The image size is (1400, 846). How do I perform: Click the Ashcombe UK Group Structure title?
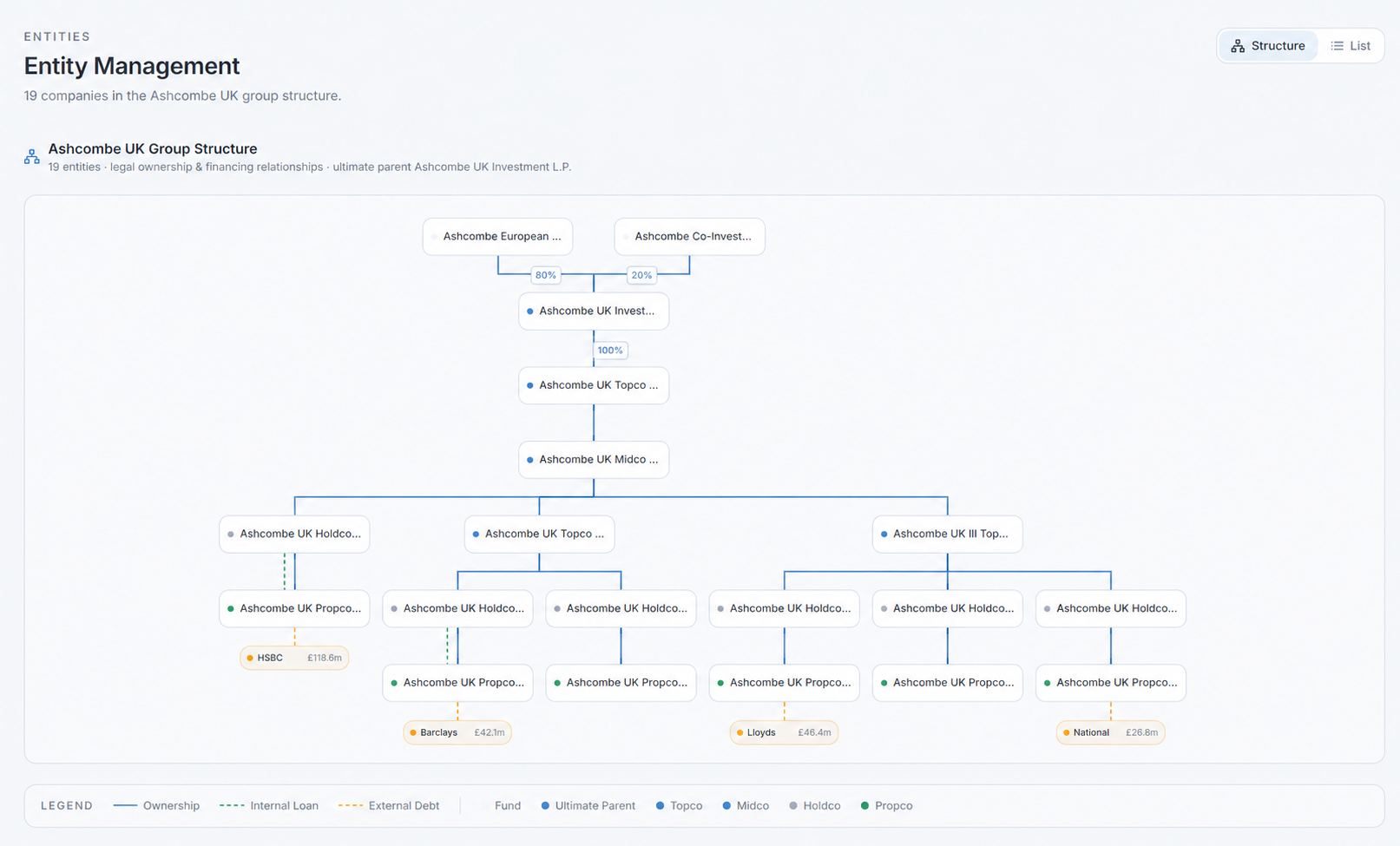(x=153, y=149)
